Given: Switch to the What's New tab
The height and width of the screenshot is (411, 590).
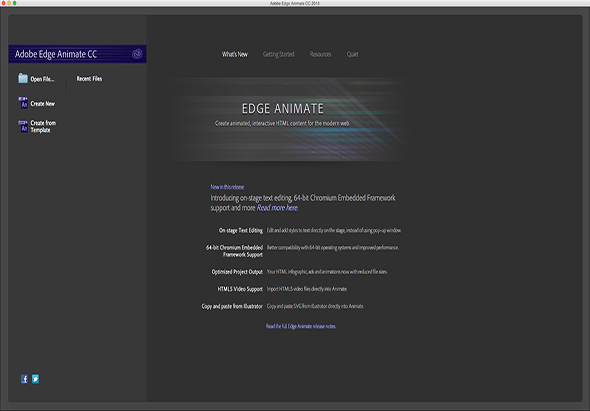Looking at the screenshot, I should pos(235,54).
